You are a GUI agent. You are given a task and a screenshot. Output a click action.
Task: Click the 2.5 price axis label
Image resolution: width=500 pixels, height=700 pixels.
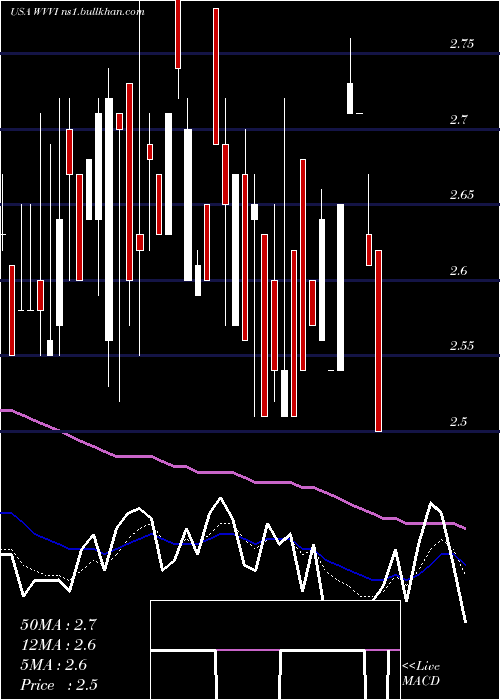click(x=459, y=421)
